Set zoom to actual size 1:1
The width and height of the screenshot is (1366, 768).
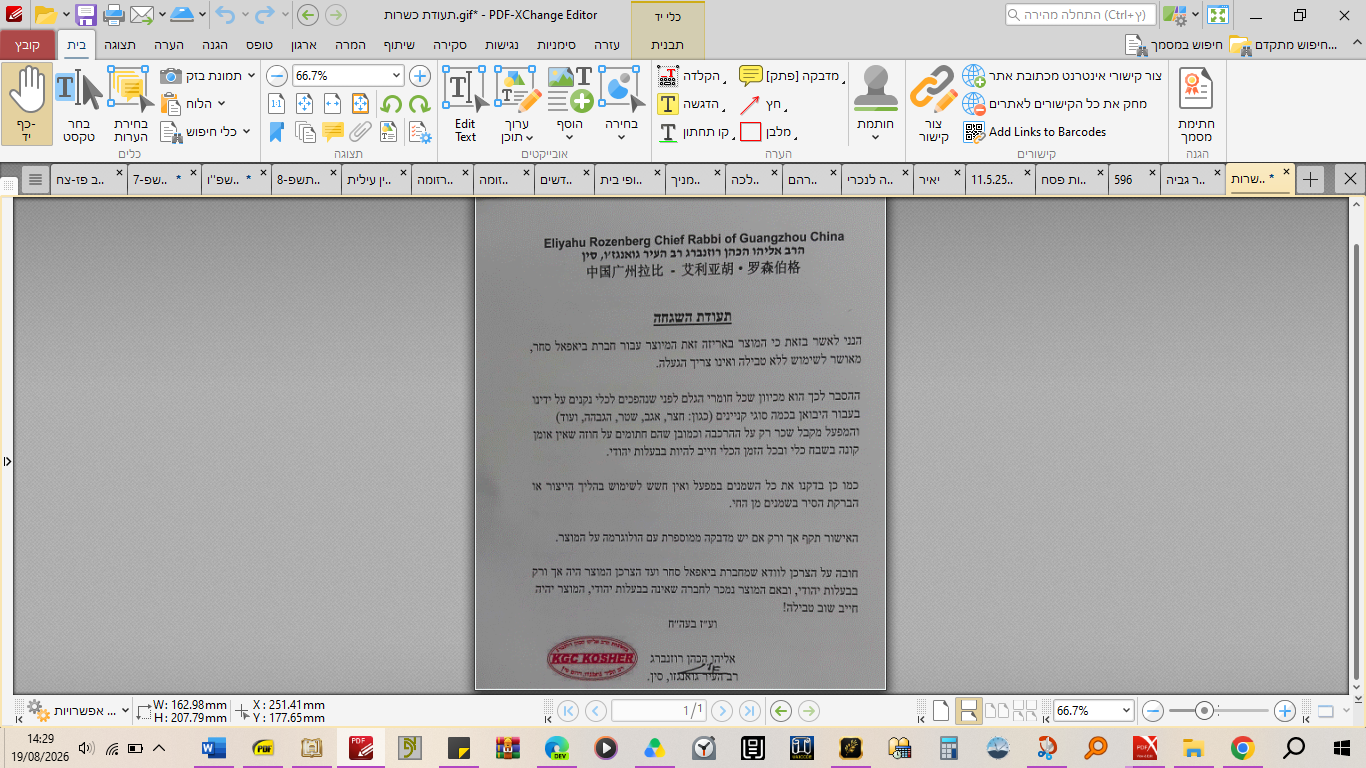click(277, 104)
